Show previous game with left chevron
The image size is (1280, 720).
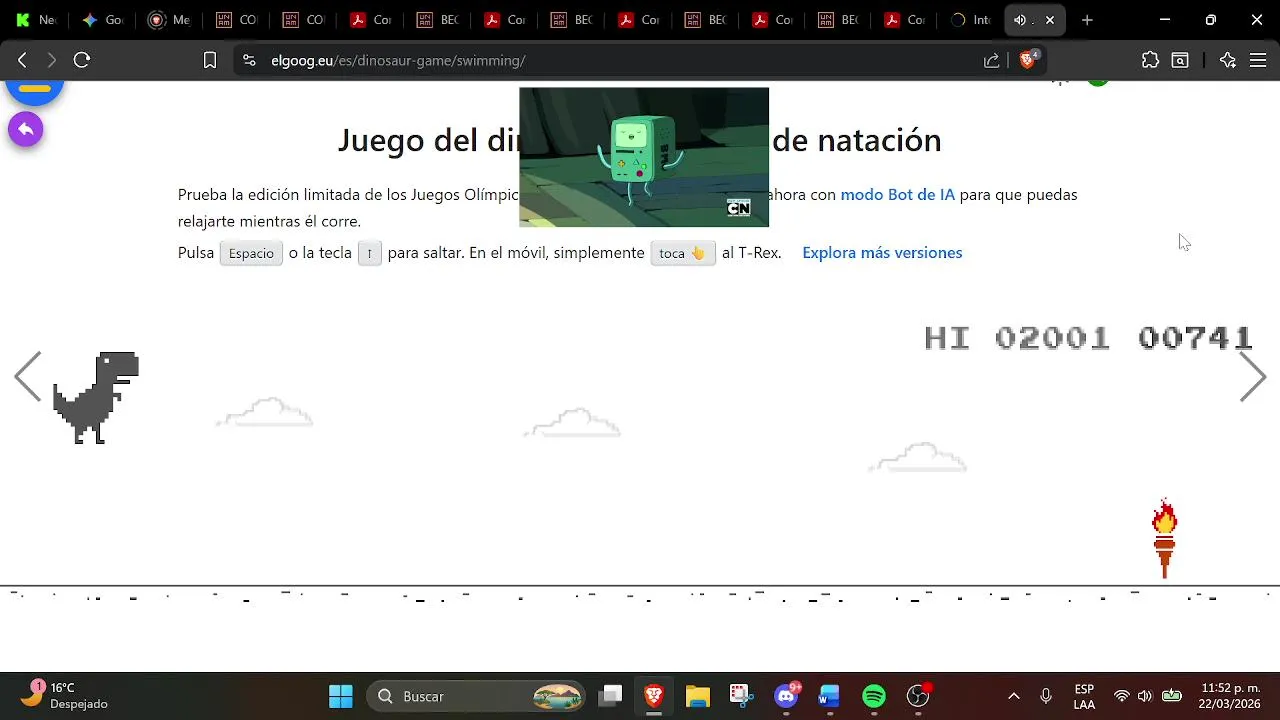click(x=28, y=377)
